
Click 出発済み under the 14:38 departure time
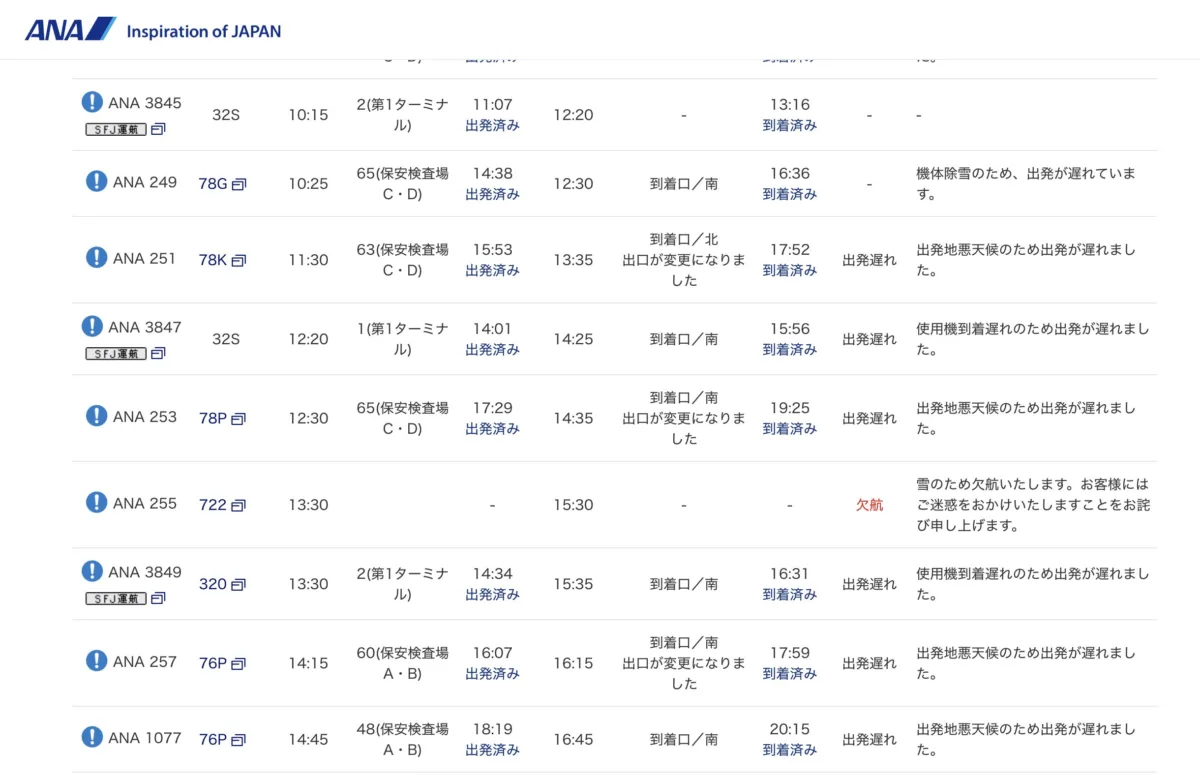pyautogui.click(x=492, y=194)
